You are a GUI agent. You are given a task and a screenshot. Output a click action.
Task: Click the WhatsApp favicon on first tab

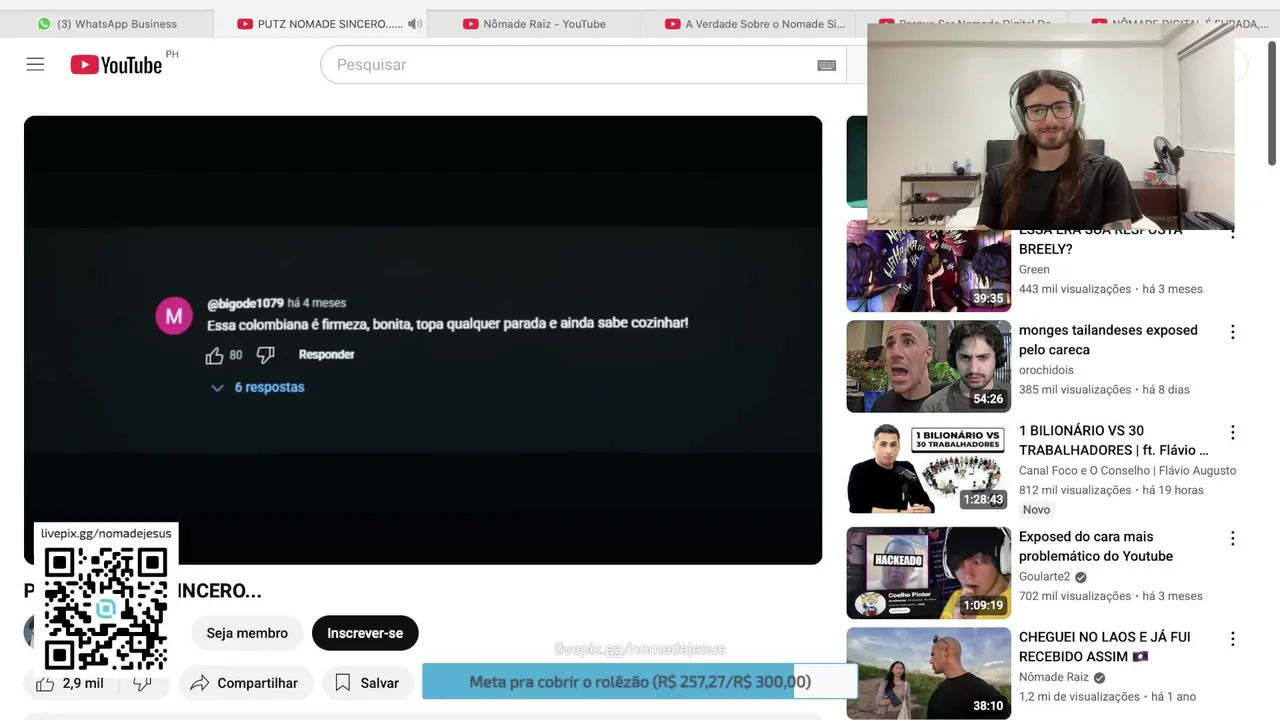(x=44, y=24)
